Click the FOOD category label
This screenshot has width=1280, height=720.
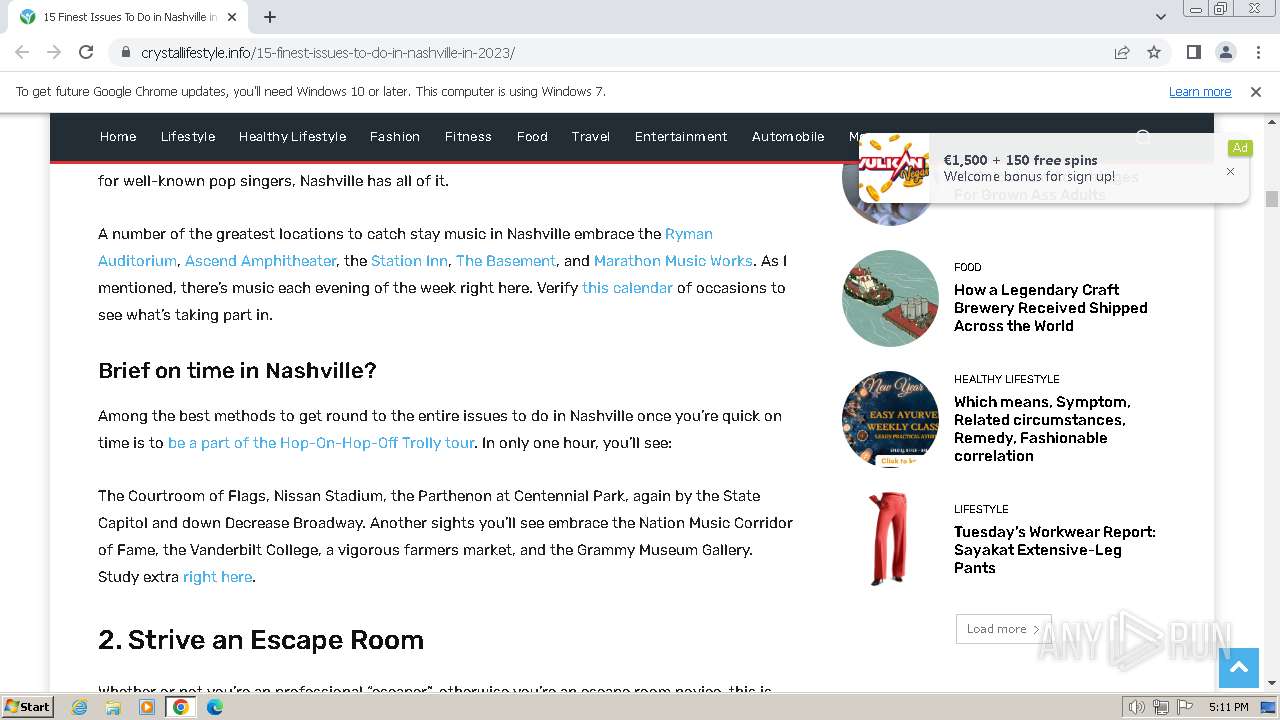coord(968,267)
